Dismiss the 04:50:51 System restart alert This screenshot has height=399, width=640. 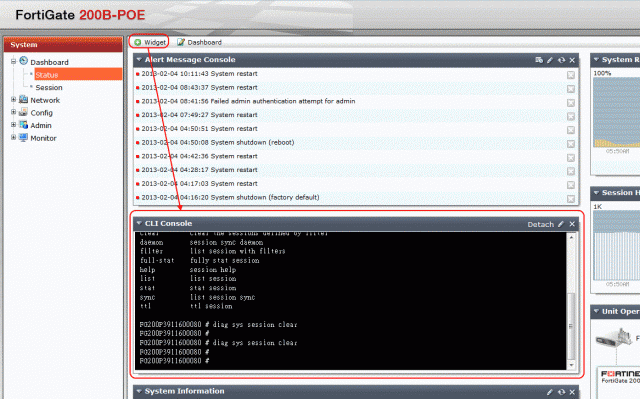point(571,130)
